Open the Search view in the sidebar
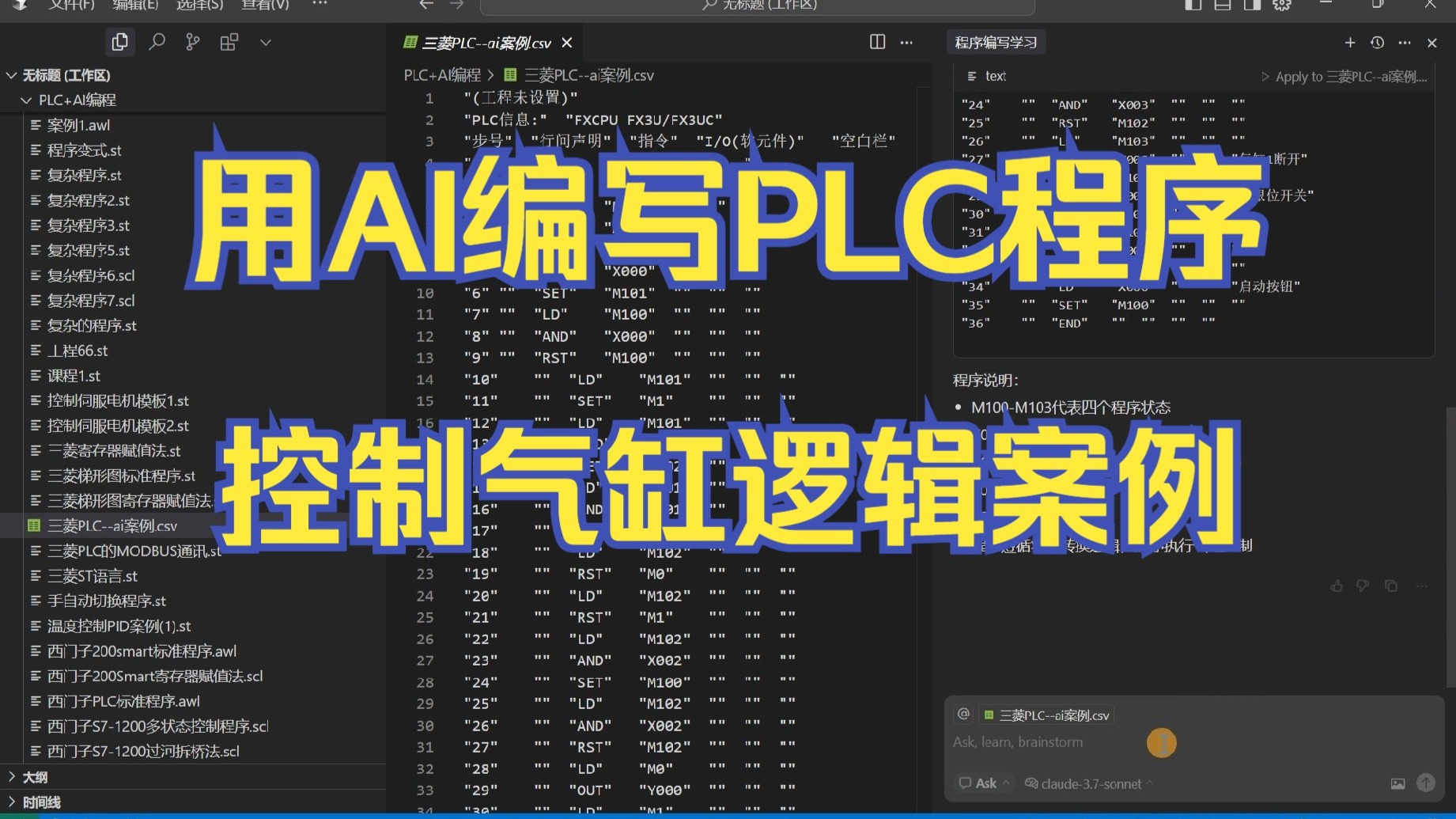1456x819 pixels. point(157,42)
